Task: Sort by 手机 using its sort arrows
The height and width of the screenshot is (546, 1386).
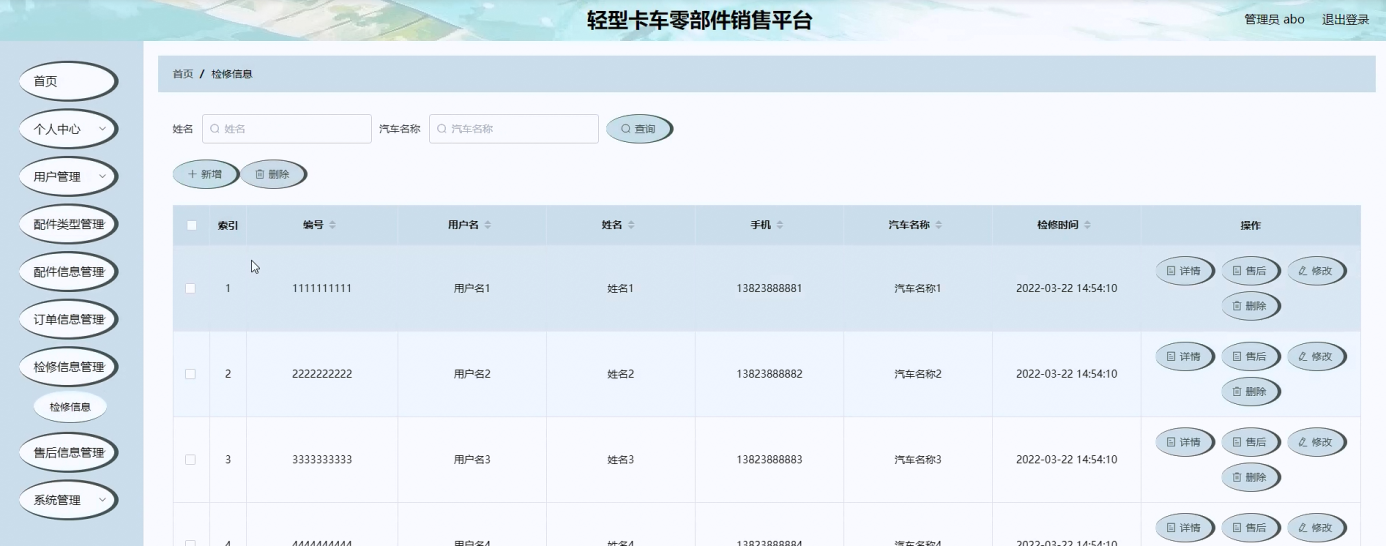Action: pos(780,226)
